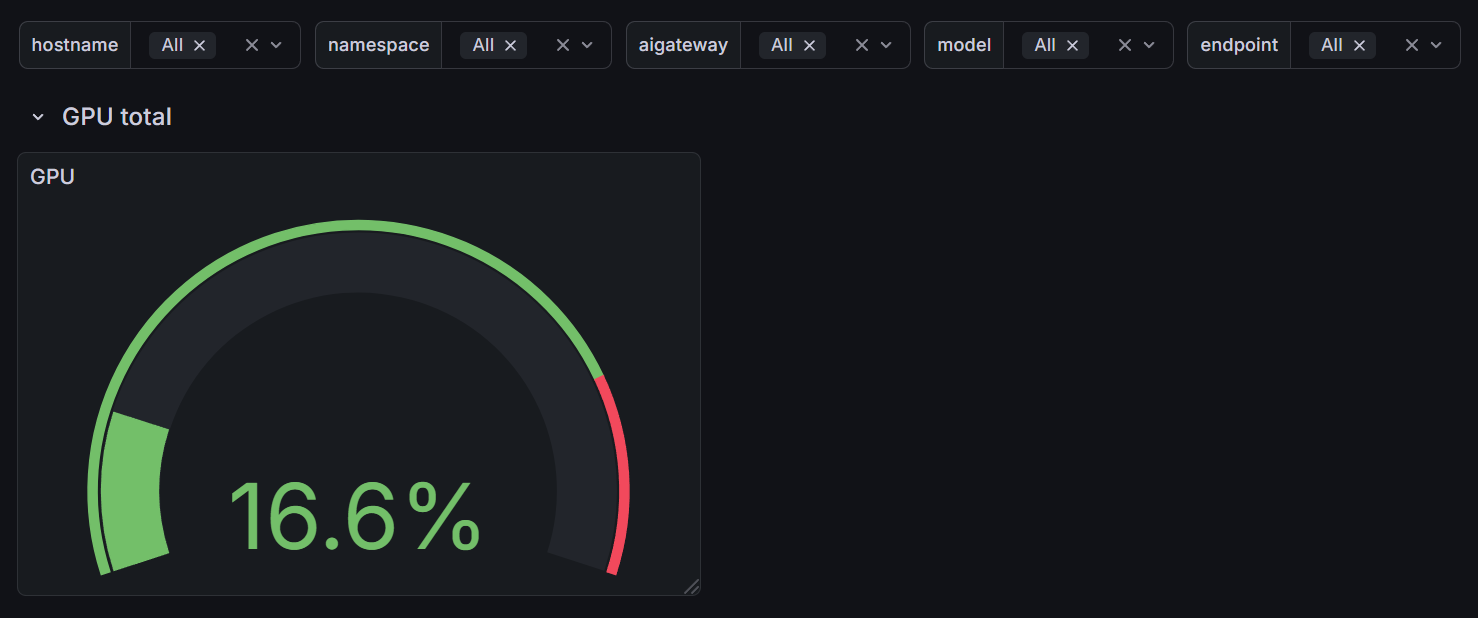This screenshot has width=1478, height=618.
Task: Open the hostname variable dropdown
Action: (x=277, y=45)
